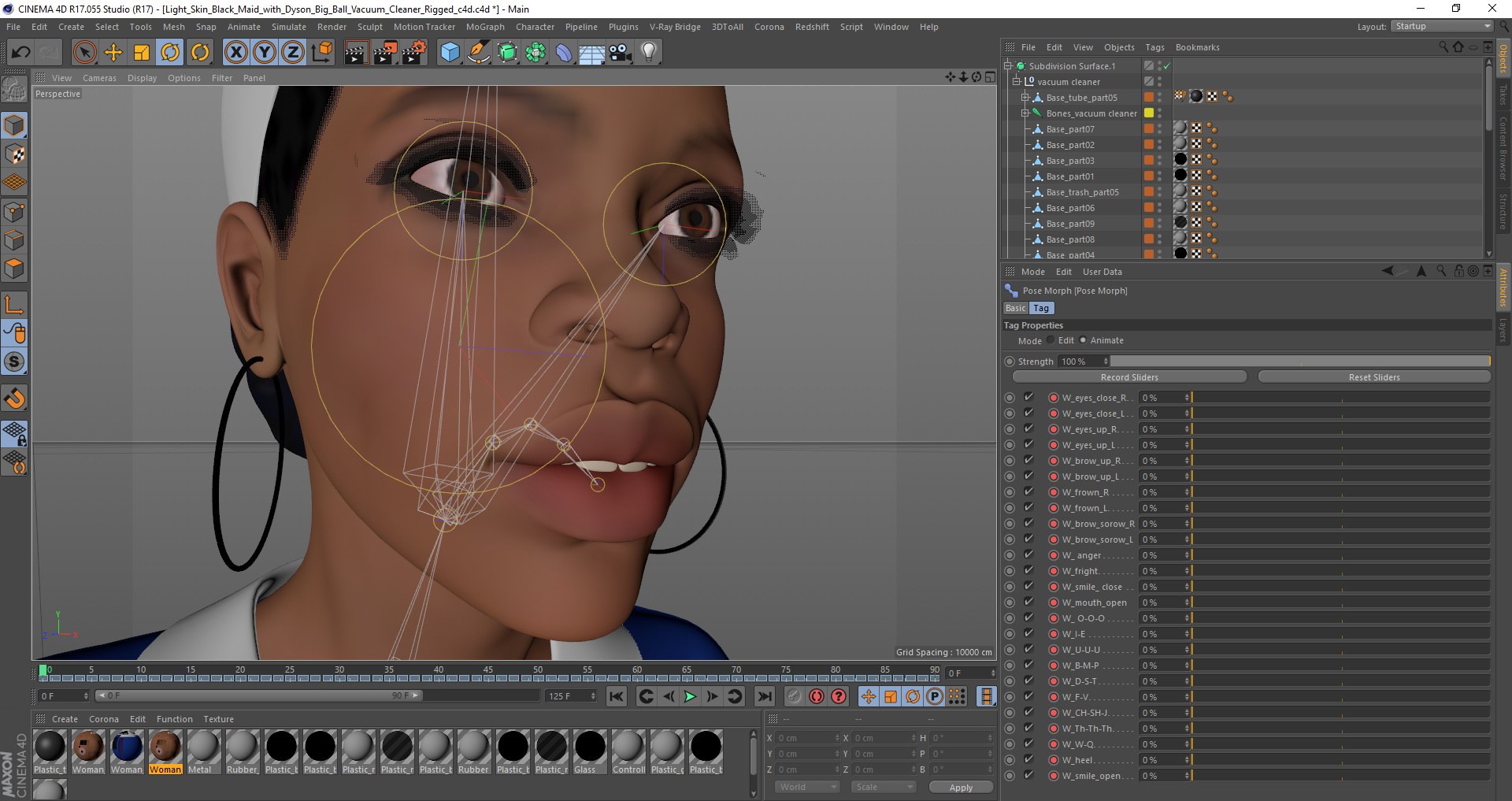Click the X position input field

tap(808, 738)
